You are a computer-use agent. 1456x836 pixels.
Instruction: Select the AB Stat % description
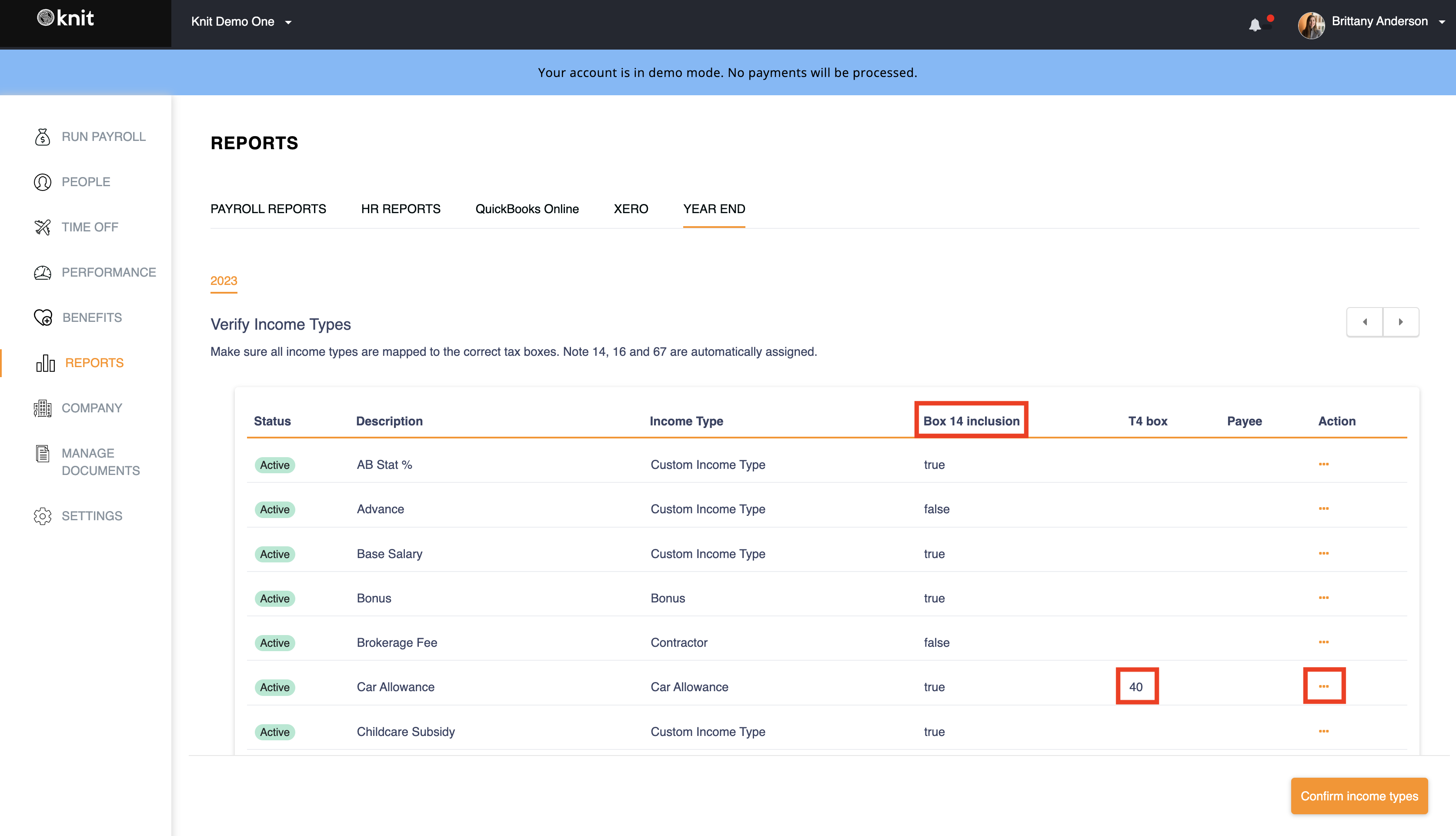point(384,465)
